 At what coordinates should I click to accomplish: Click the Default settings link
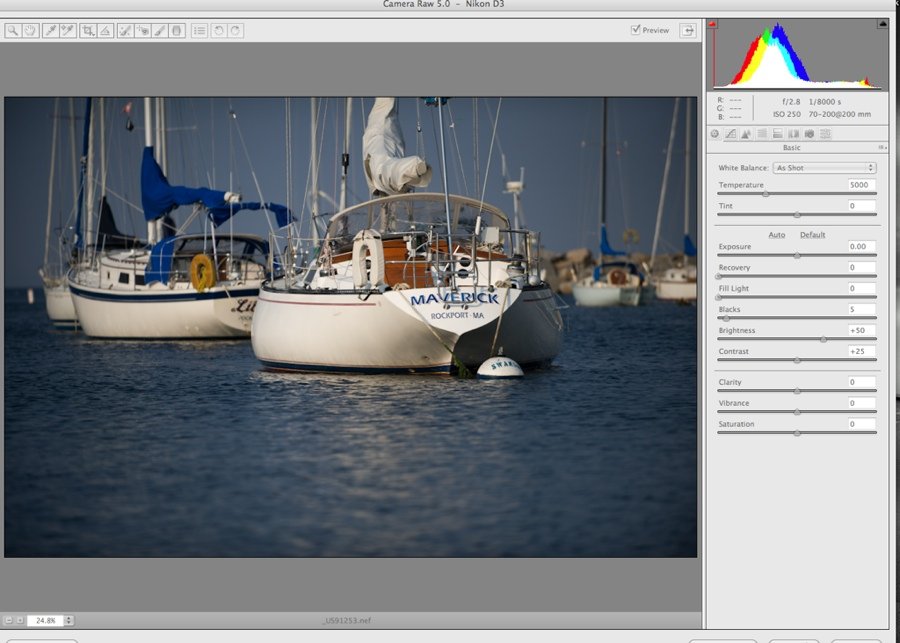click(x=812, y=235)
